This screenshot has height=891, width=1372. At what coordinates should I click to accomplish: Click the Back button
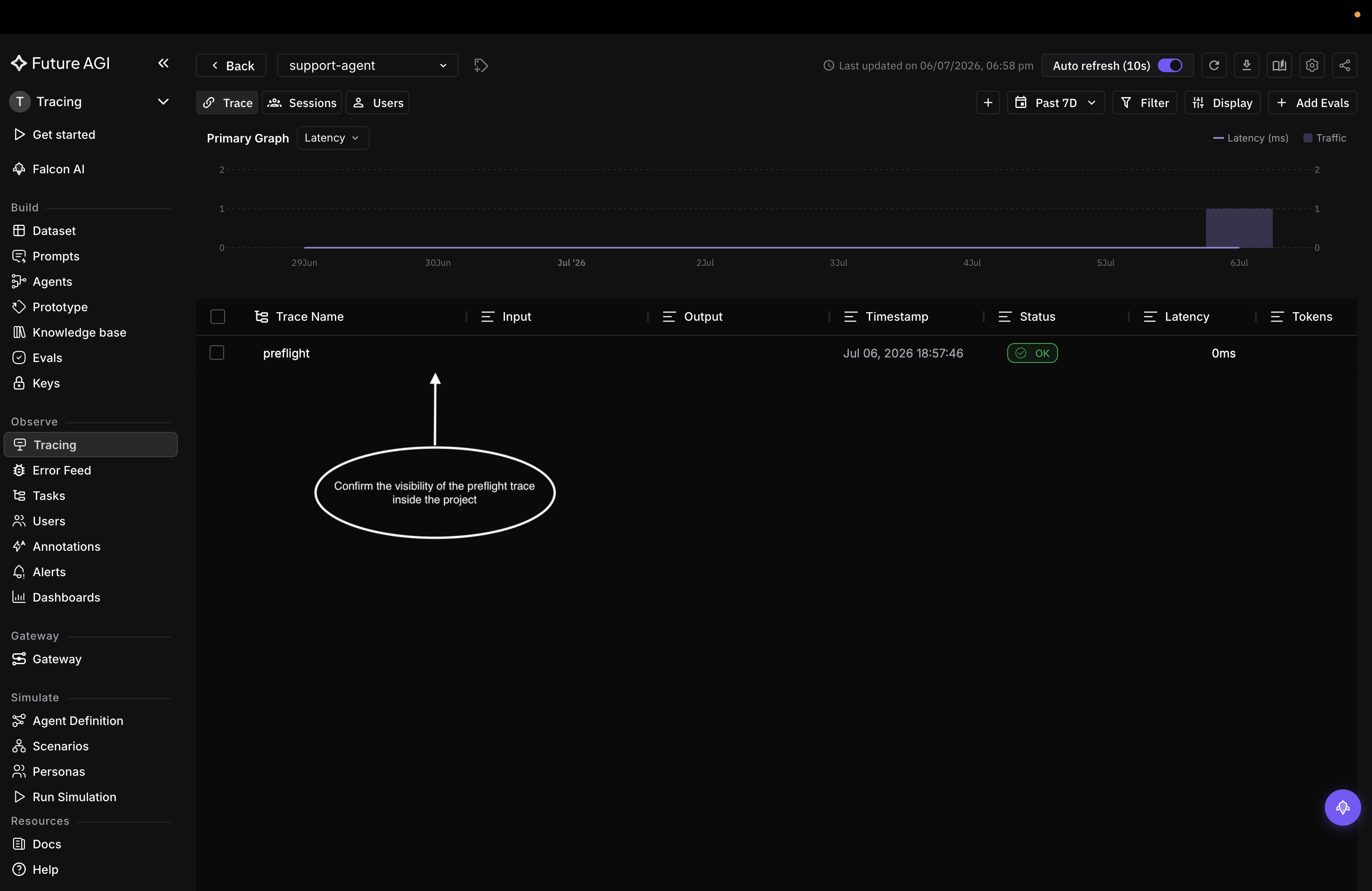tap(230, 65)
